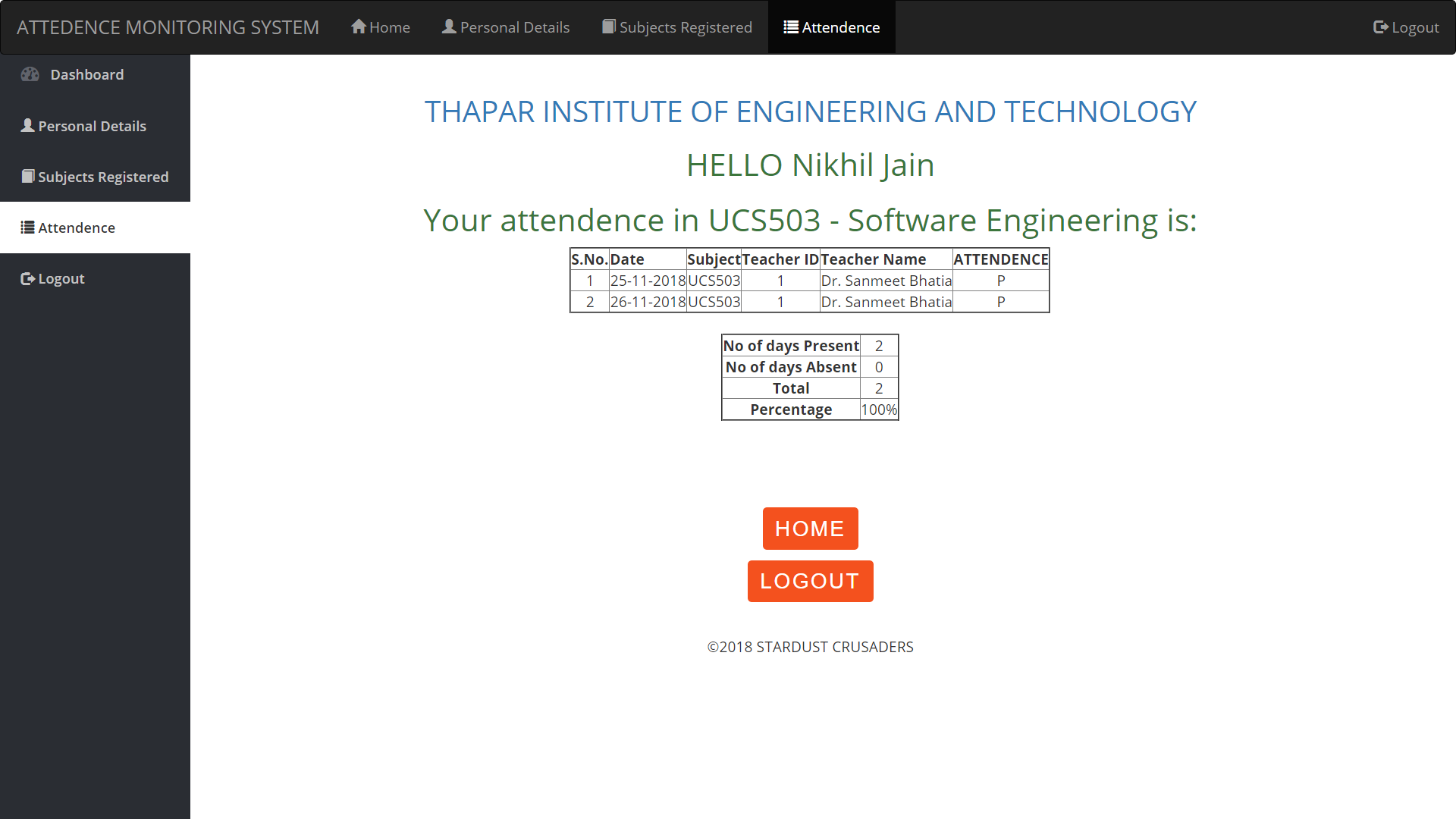Click the user icon in sidebar Personal Details
The width and height of the screenshot is (1456, 819).
point(27,126)
